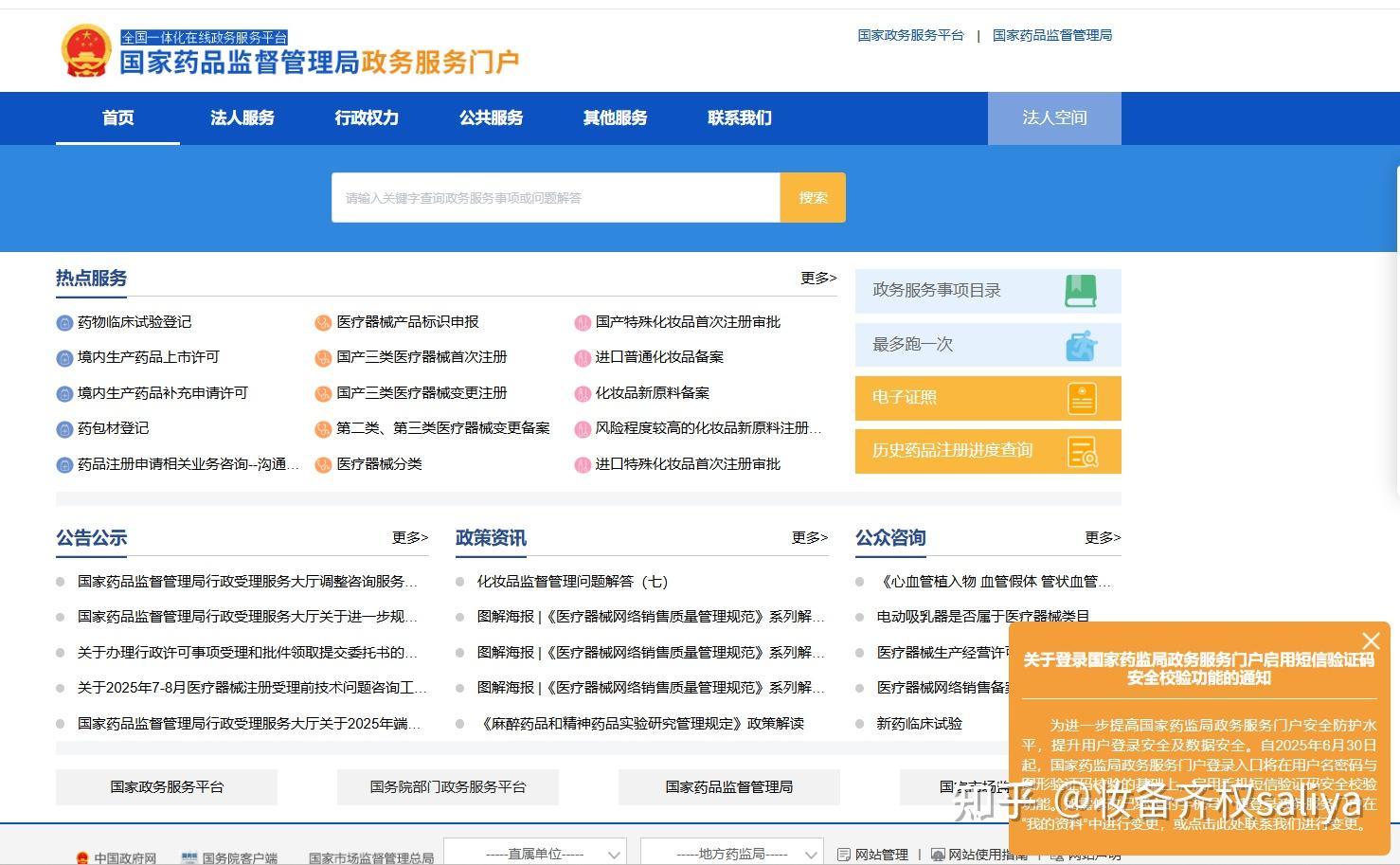Open the 新药临床试验 consultation item
This screenshot has width=1400, height=865.
pyautogui.click(x=919, y=724)
